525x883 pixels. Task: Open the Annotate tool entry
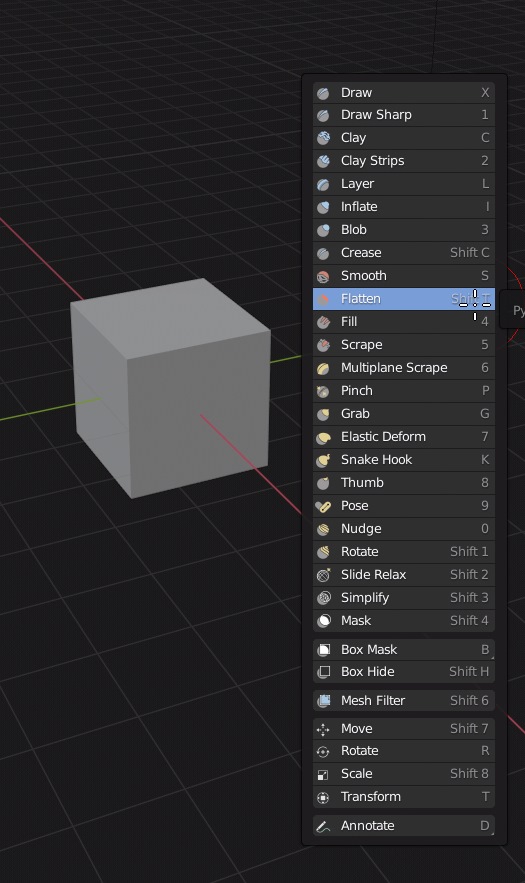pos(404,826)
